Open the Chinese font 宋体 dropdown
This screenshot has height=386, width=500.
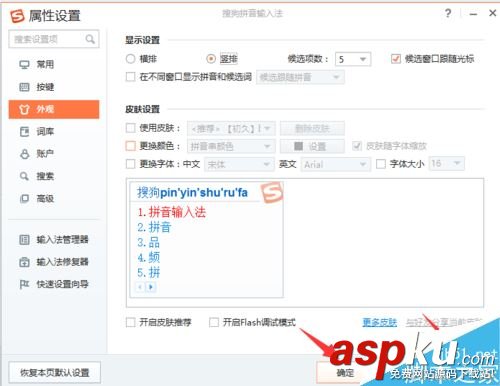pyautogui.click(x=238, y=164)
